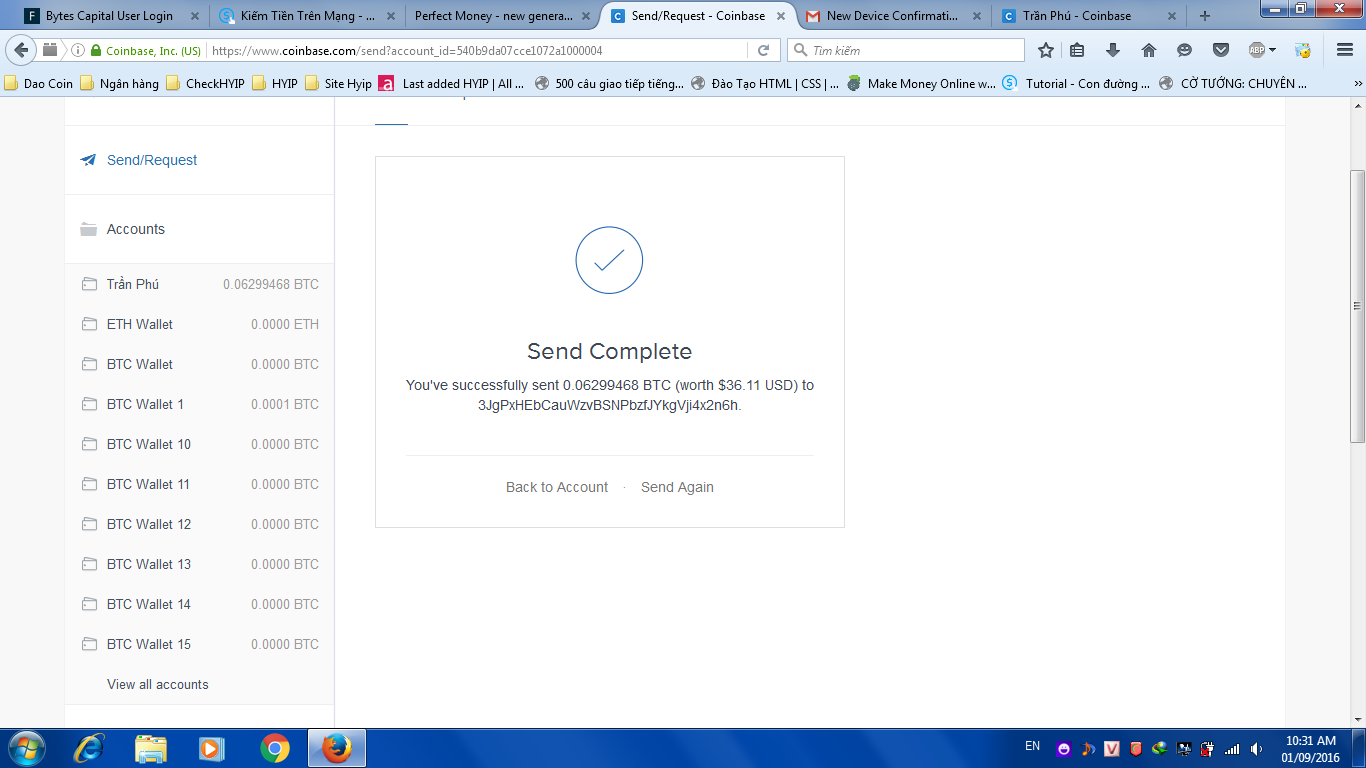The width and height of the screenshot is (1366, 768).
Task: Click the Send Again link
Action: [677, 487]
